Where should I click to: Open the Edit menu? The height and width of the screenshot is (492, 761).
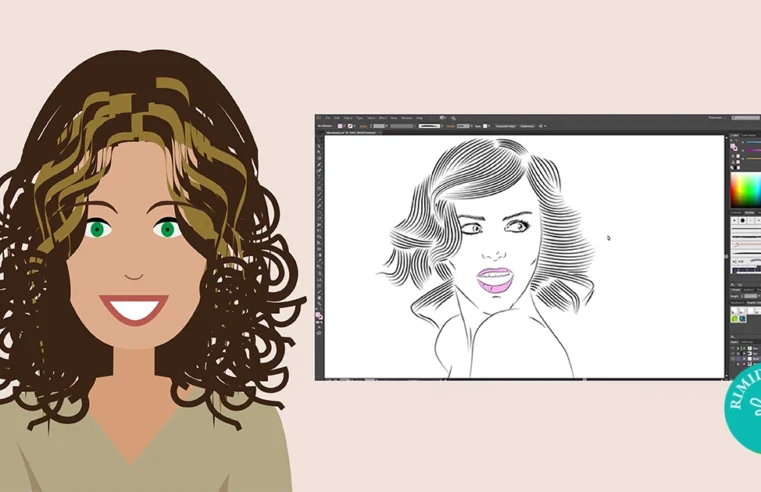pos(337,118)
